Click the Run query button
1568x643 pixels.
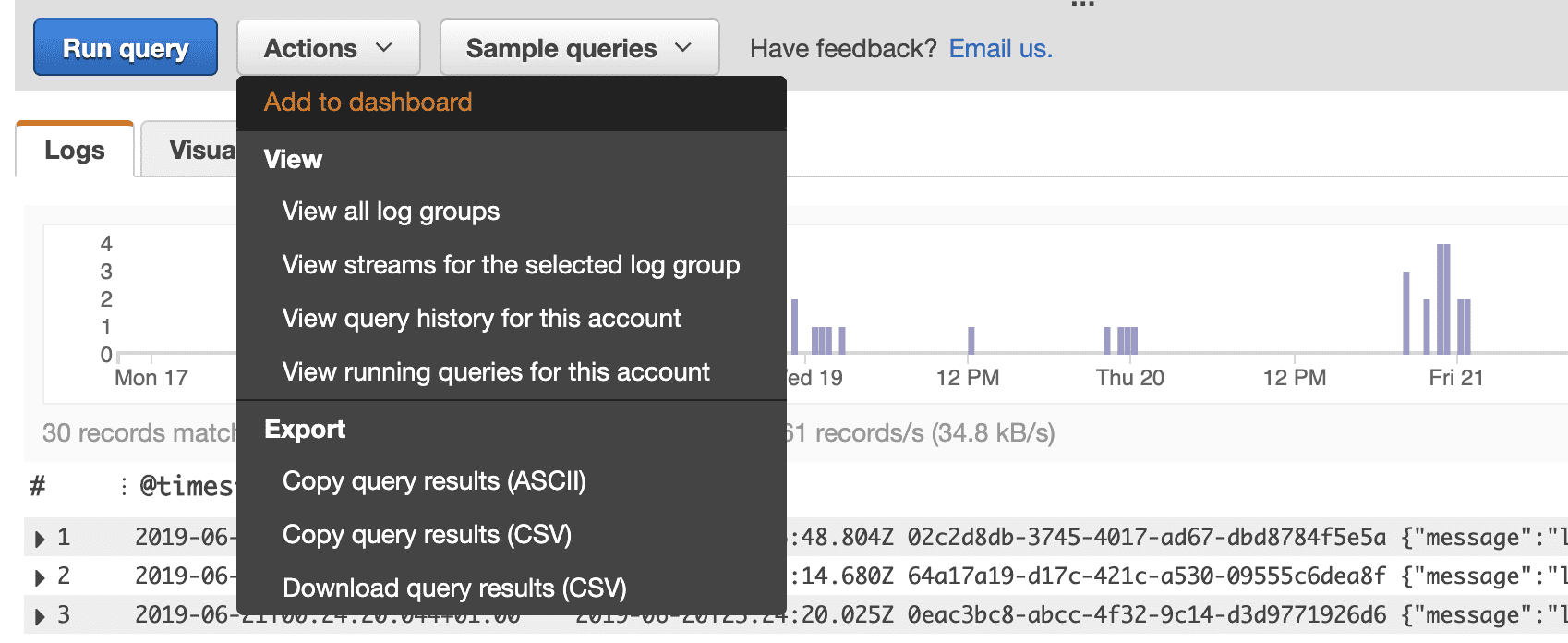click(x=126, y=47)
